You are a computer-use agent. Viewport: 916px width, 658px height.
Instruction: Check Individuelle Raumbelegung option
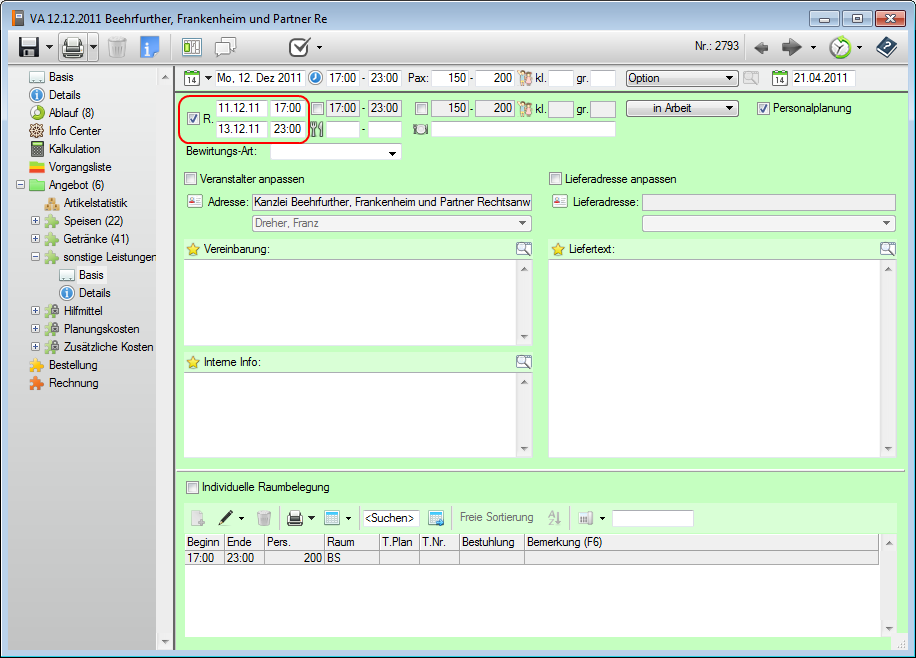[191, 487]
